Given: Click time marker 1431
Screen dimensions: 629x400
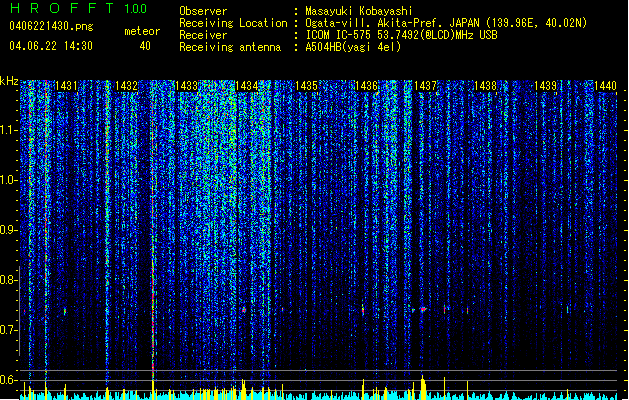Looking at the screenshot, I should 66,86.
